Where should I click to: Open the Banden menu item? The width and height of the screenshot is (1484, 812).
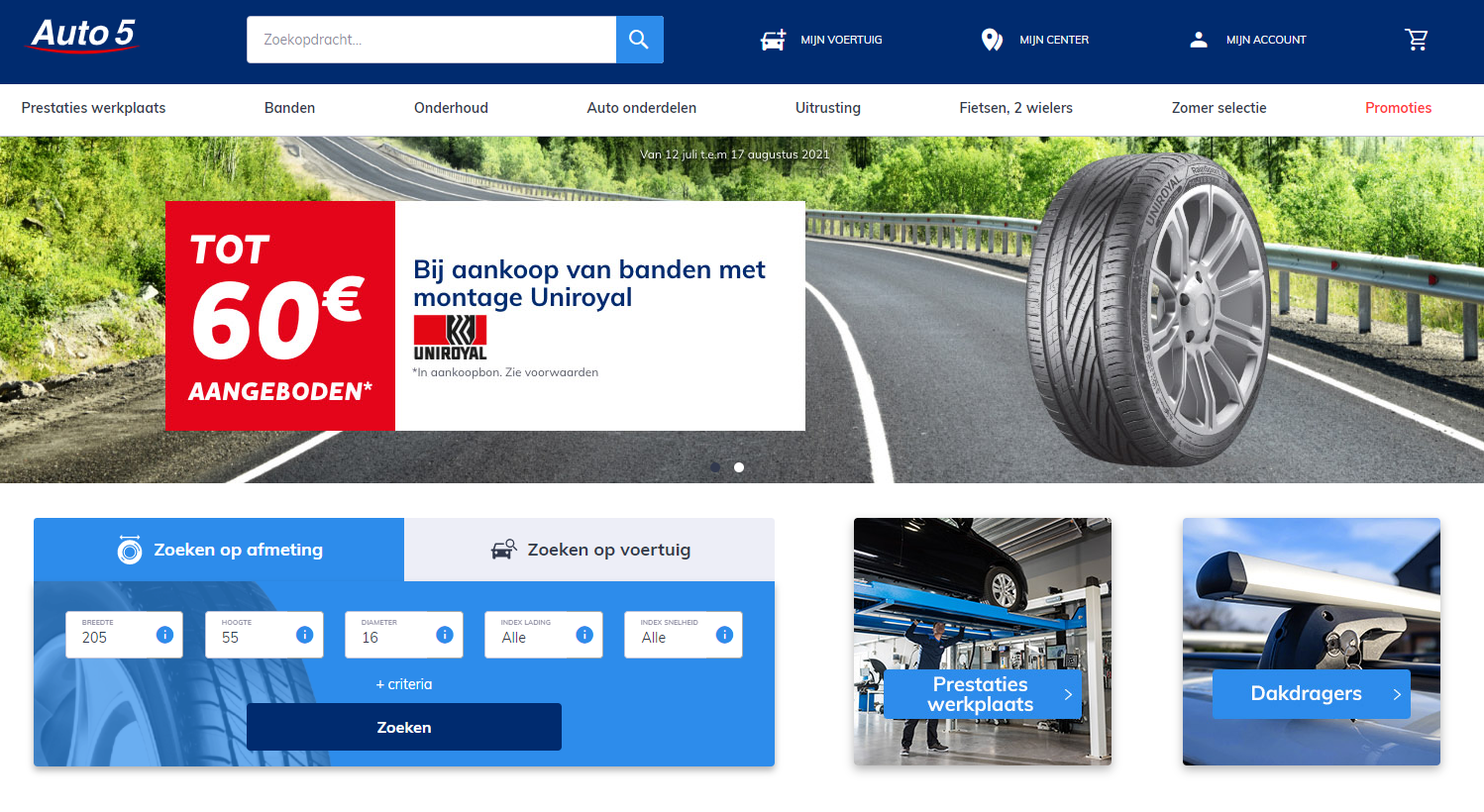[289, 108]
